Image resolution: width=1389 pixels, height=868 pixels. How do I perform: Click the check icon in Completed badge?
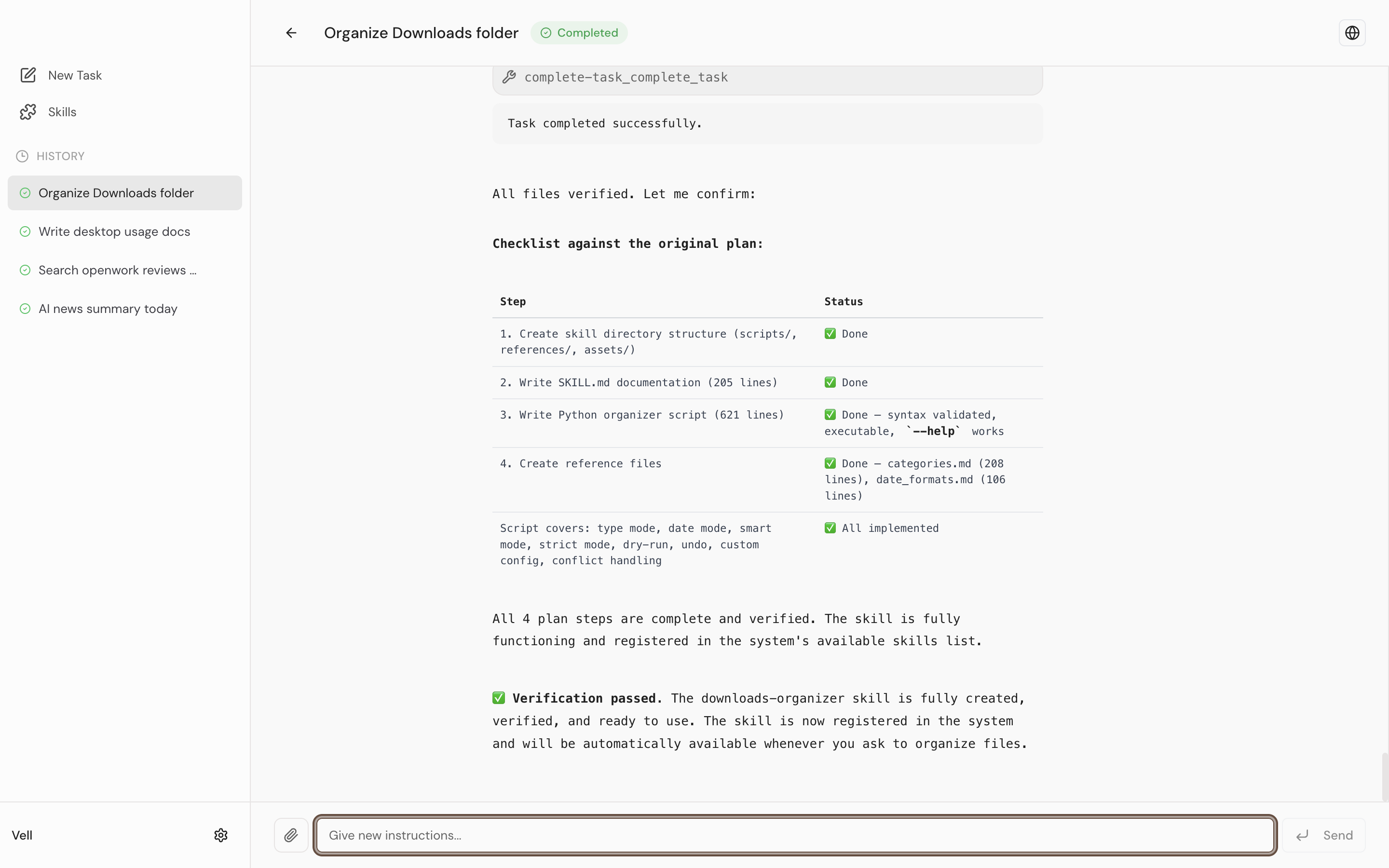(546, 33)
